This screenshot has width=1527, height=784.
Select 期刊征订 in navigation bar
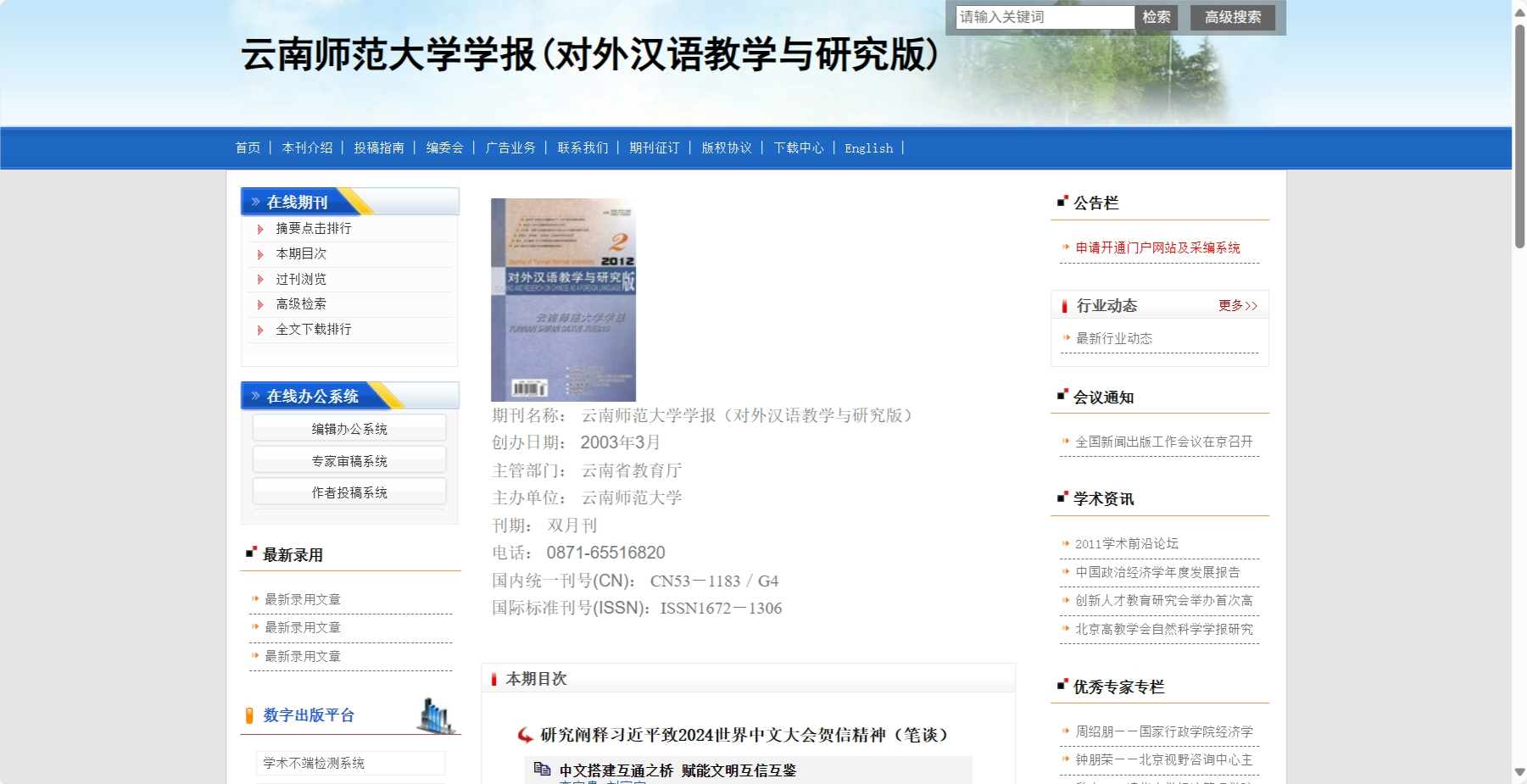pos(655,147)
